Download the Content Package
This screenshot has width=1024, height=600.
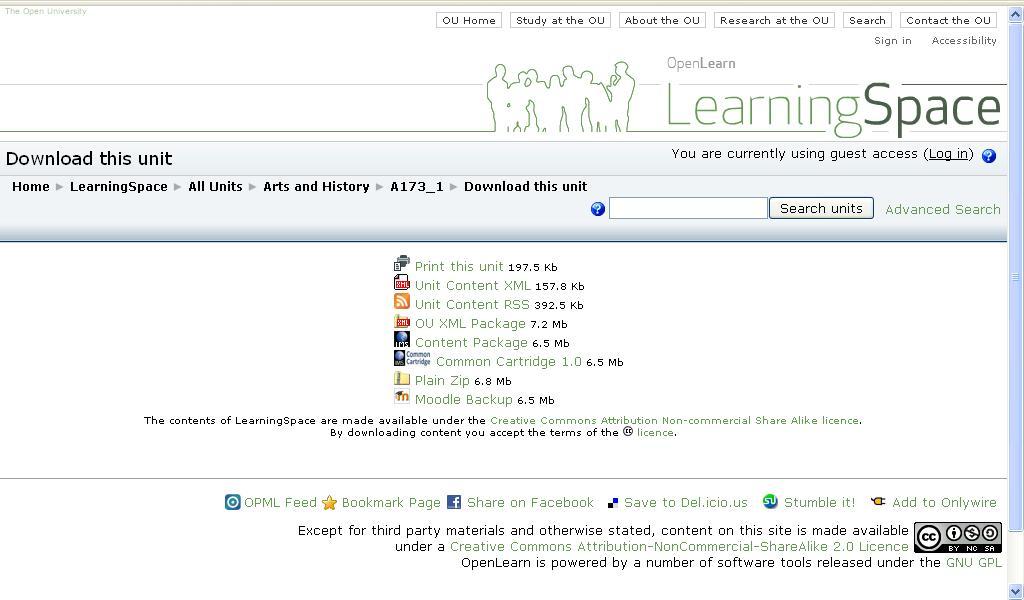pos(471,342)
